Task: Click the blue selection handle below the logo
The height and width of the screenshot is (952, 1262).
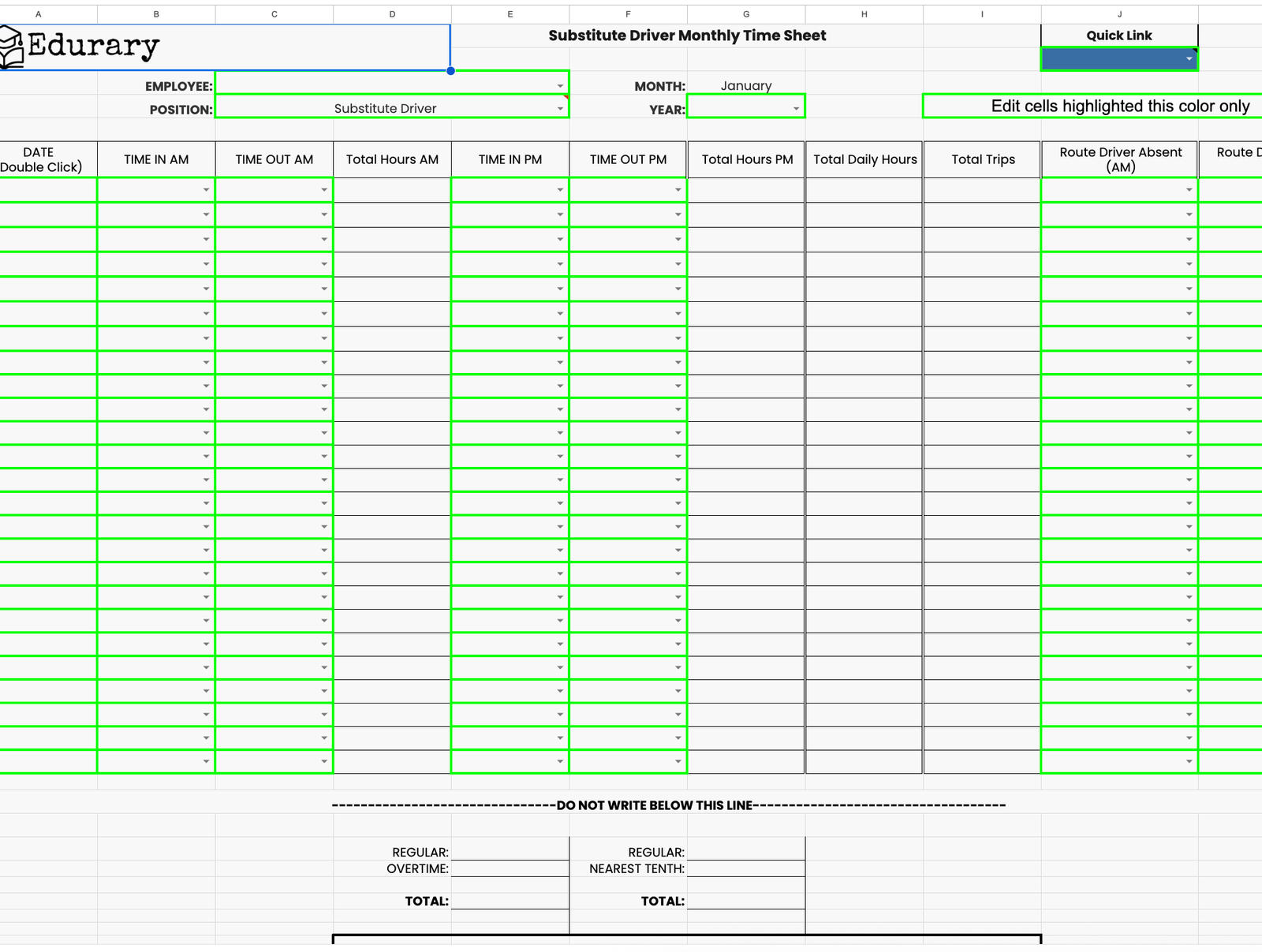Action: pyautogui.click(x=450, y=71)
